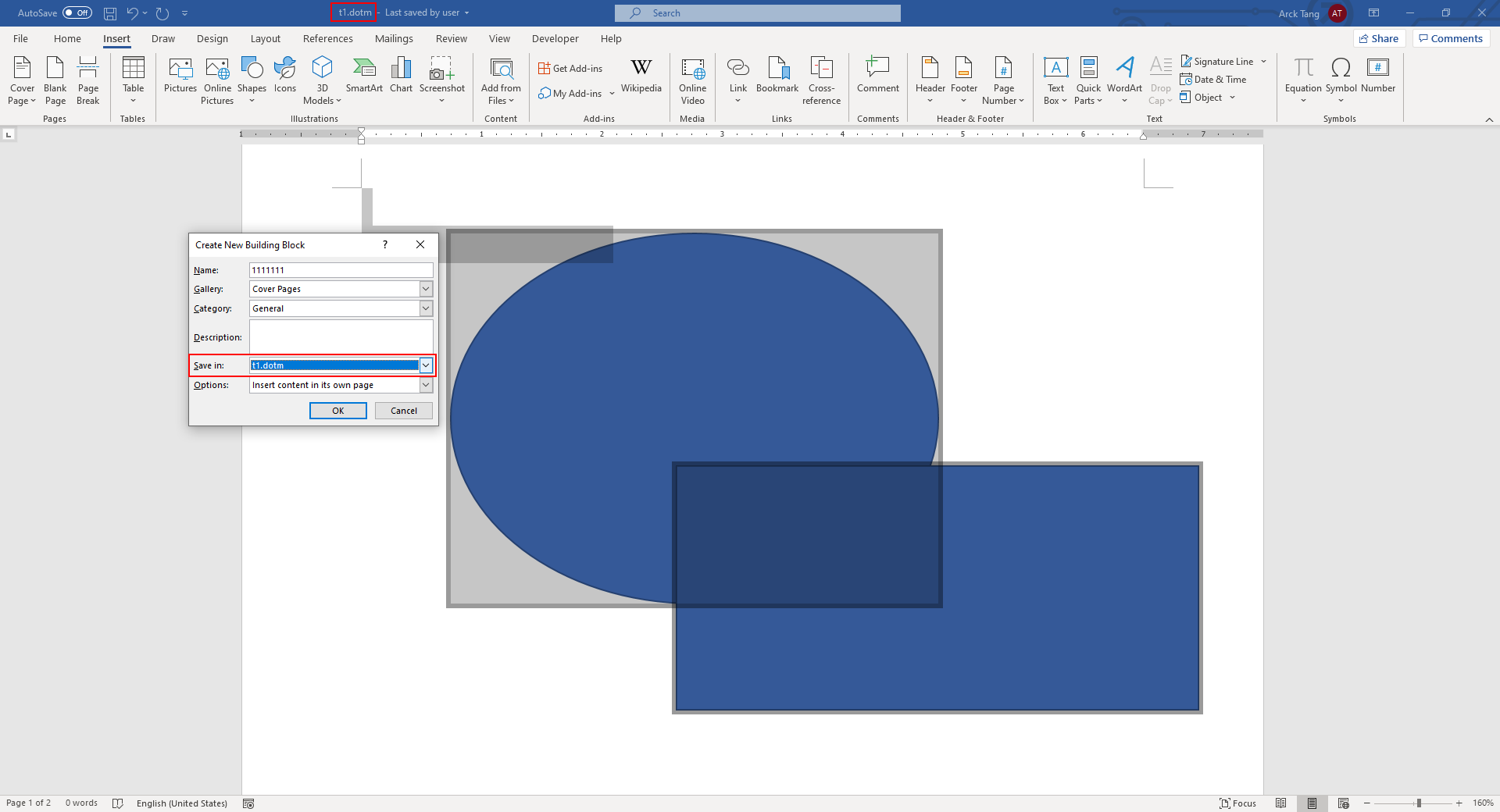Viewport: 1500px width, 812px height.
Task: Insert a SmartArt graphic
Action: click(364, 76)
